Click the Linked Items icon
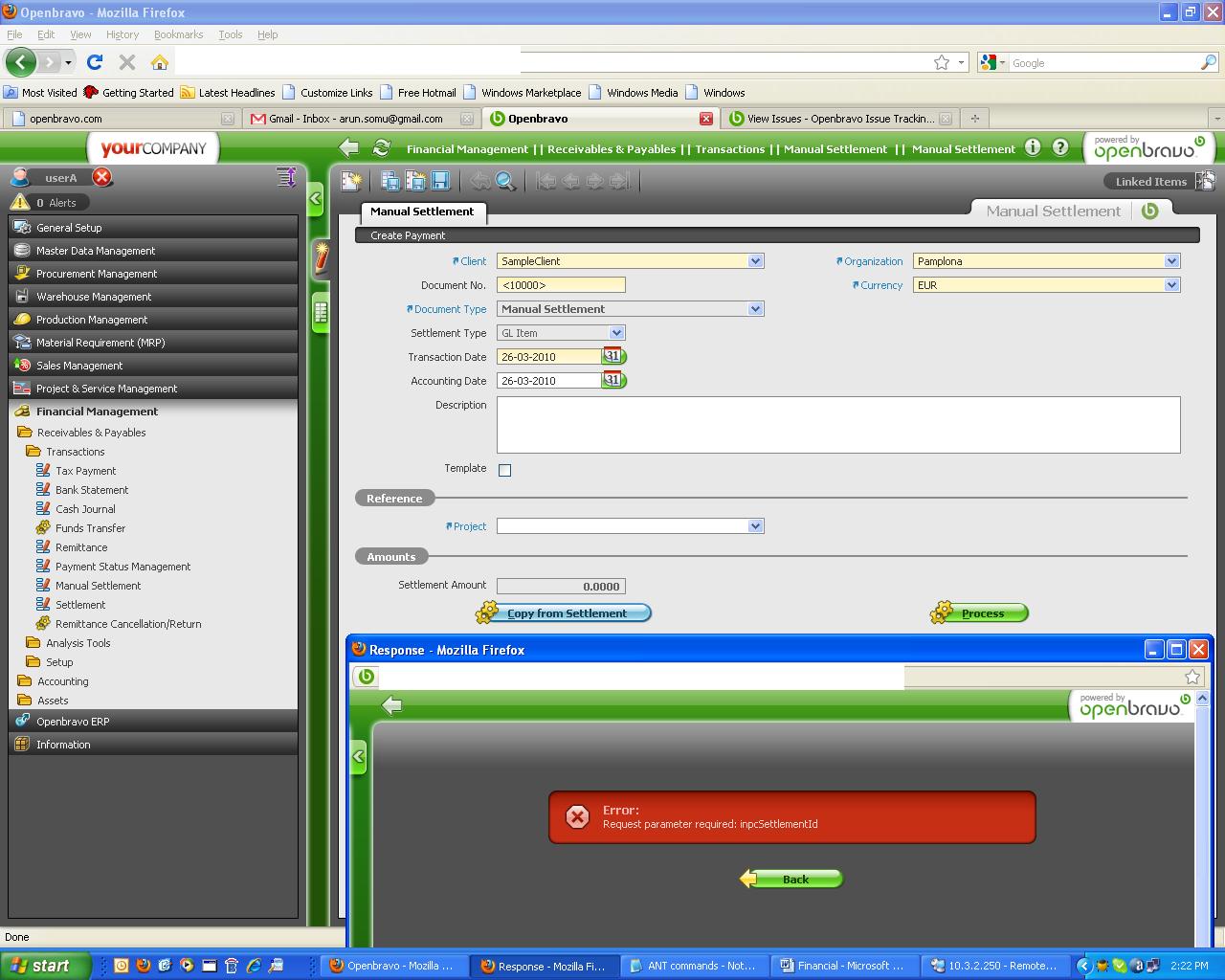 1205,180
